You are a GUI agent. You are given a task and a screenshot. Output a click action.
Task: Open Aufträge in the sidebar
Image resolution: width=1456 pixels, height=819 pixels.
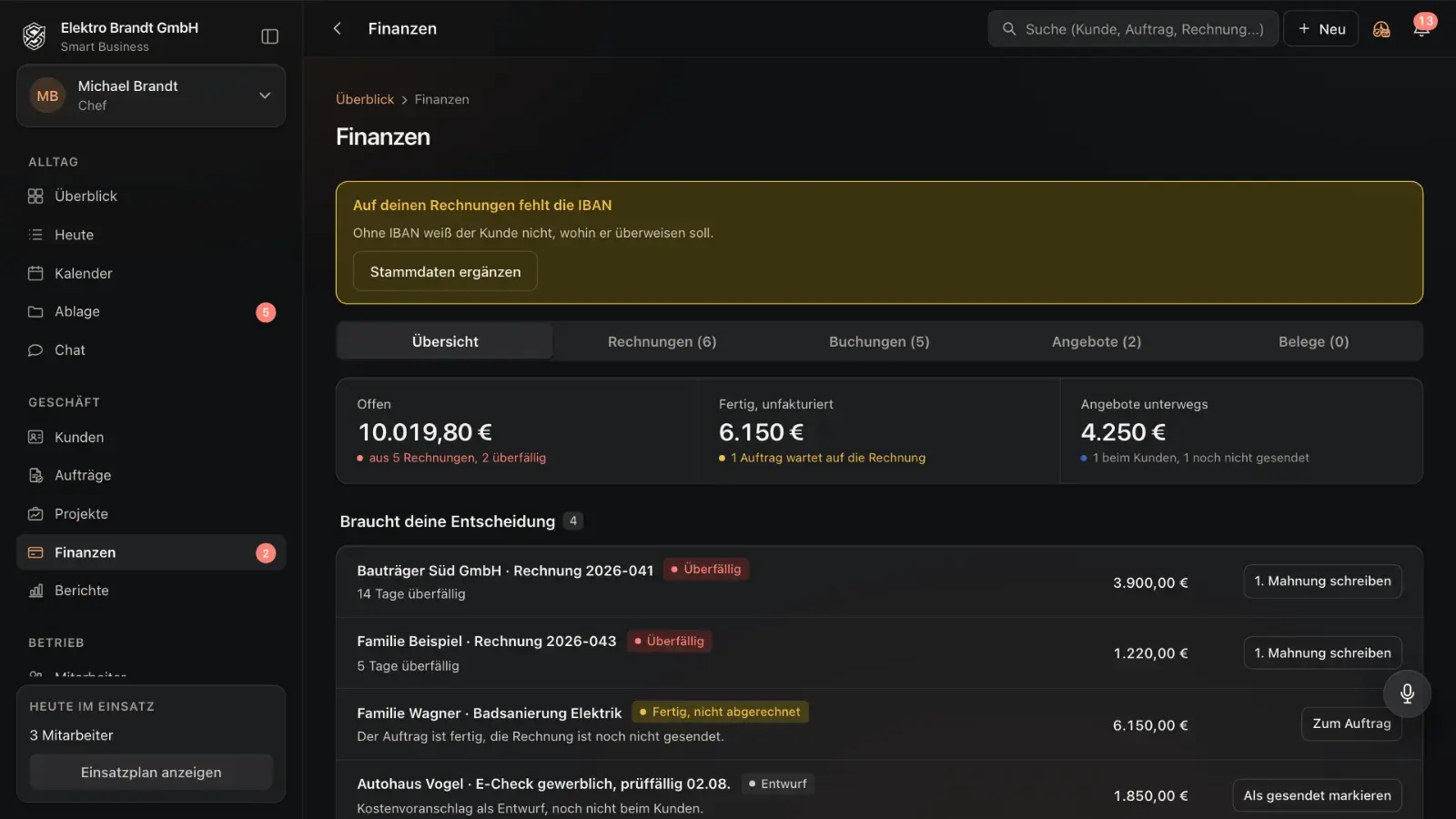click(151, 475)
